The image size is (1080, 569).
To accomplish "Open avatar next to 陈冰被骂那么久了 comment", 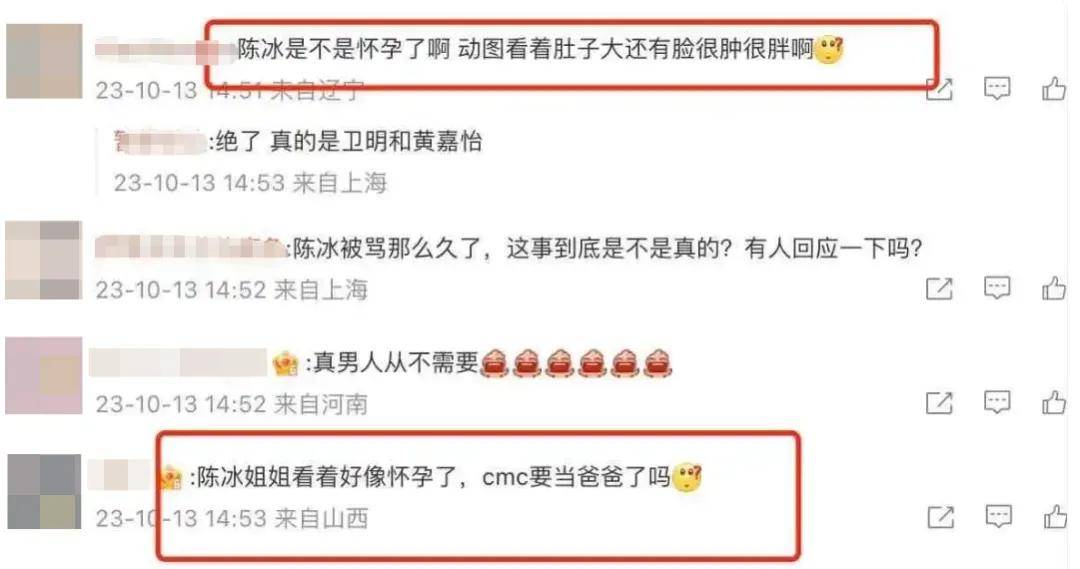I will tap(43, 260).
